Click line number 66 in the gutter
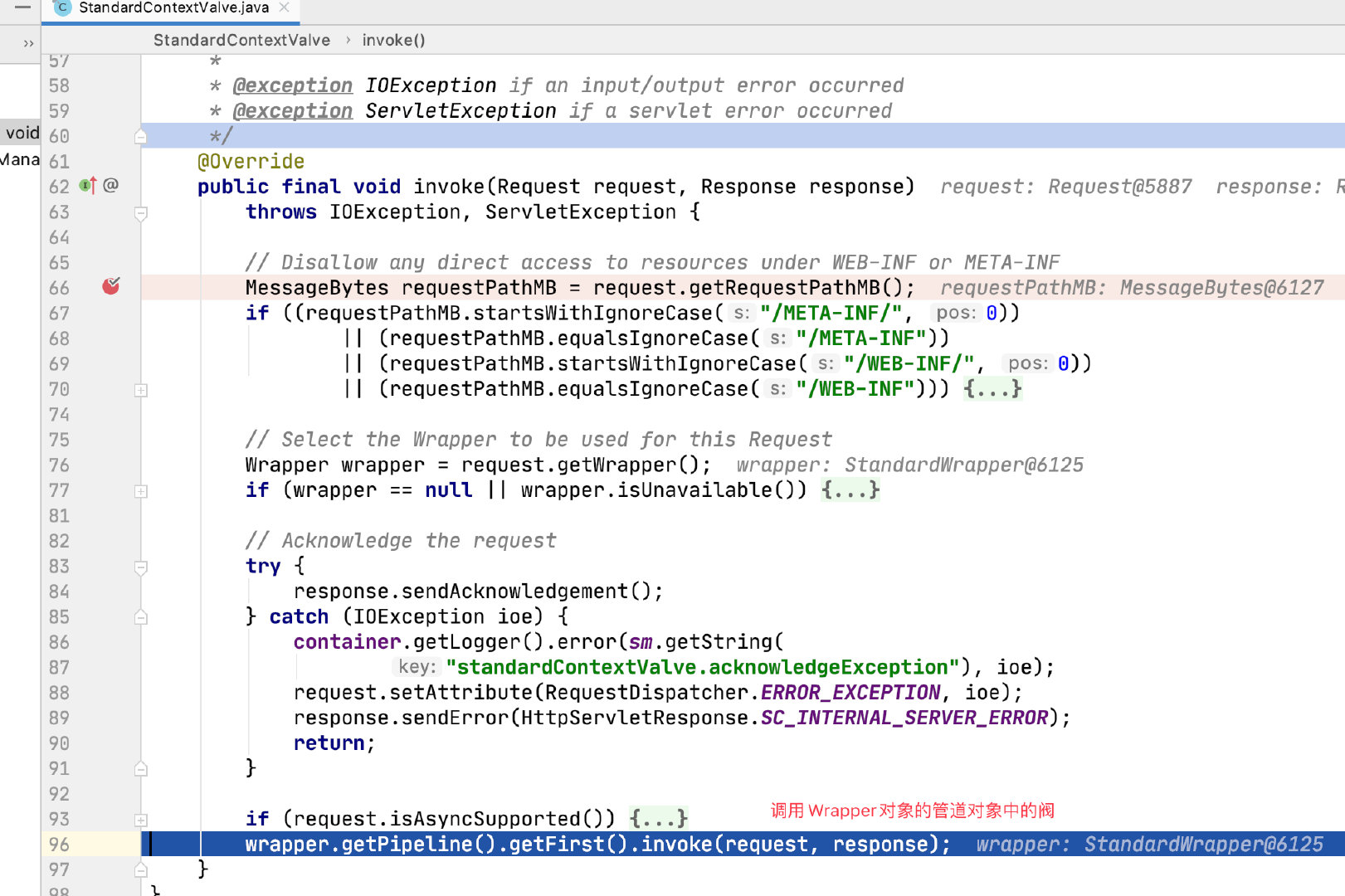This screenshot has height=896, width=1345. [x=59, y=288]
